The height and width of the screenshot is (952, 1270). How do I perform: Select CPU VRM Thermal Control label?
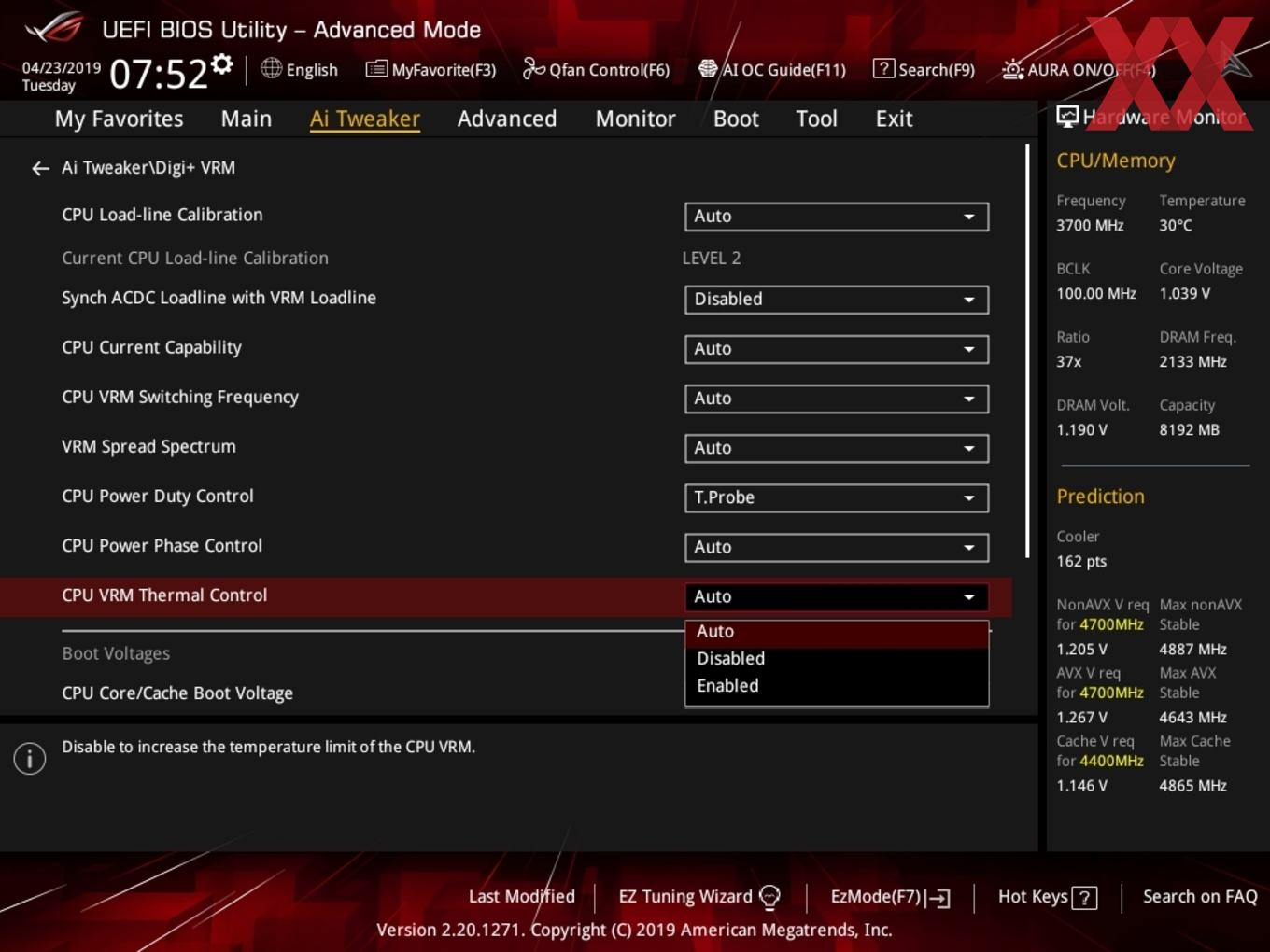tap(164, 595)
